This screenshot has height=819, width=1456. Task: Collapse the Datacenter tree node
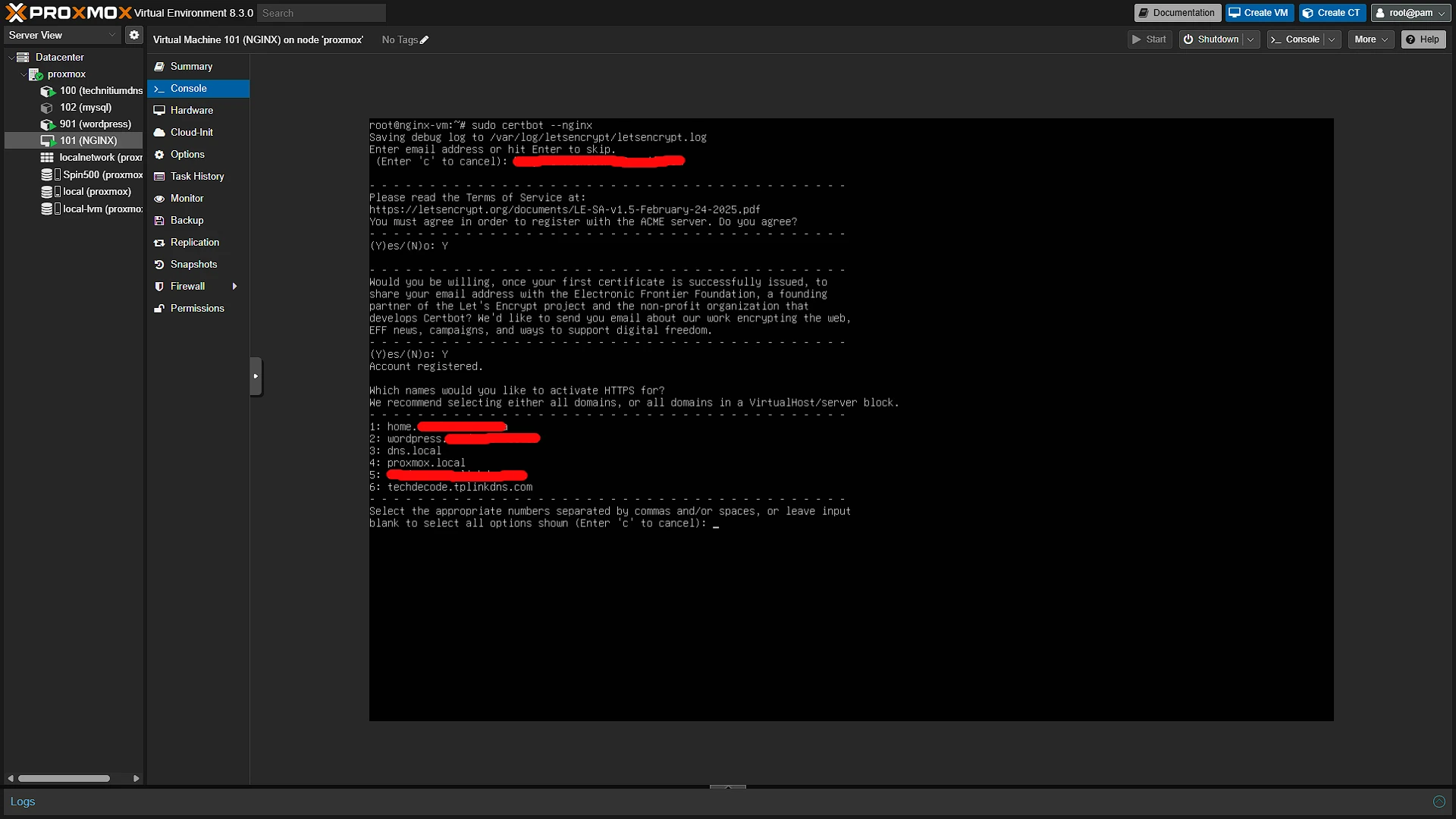[x=11, y=58]
